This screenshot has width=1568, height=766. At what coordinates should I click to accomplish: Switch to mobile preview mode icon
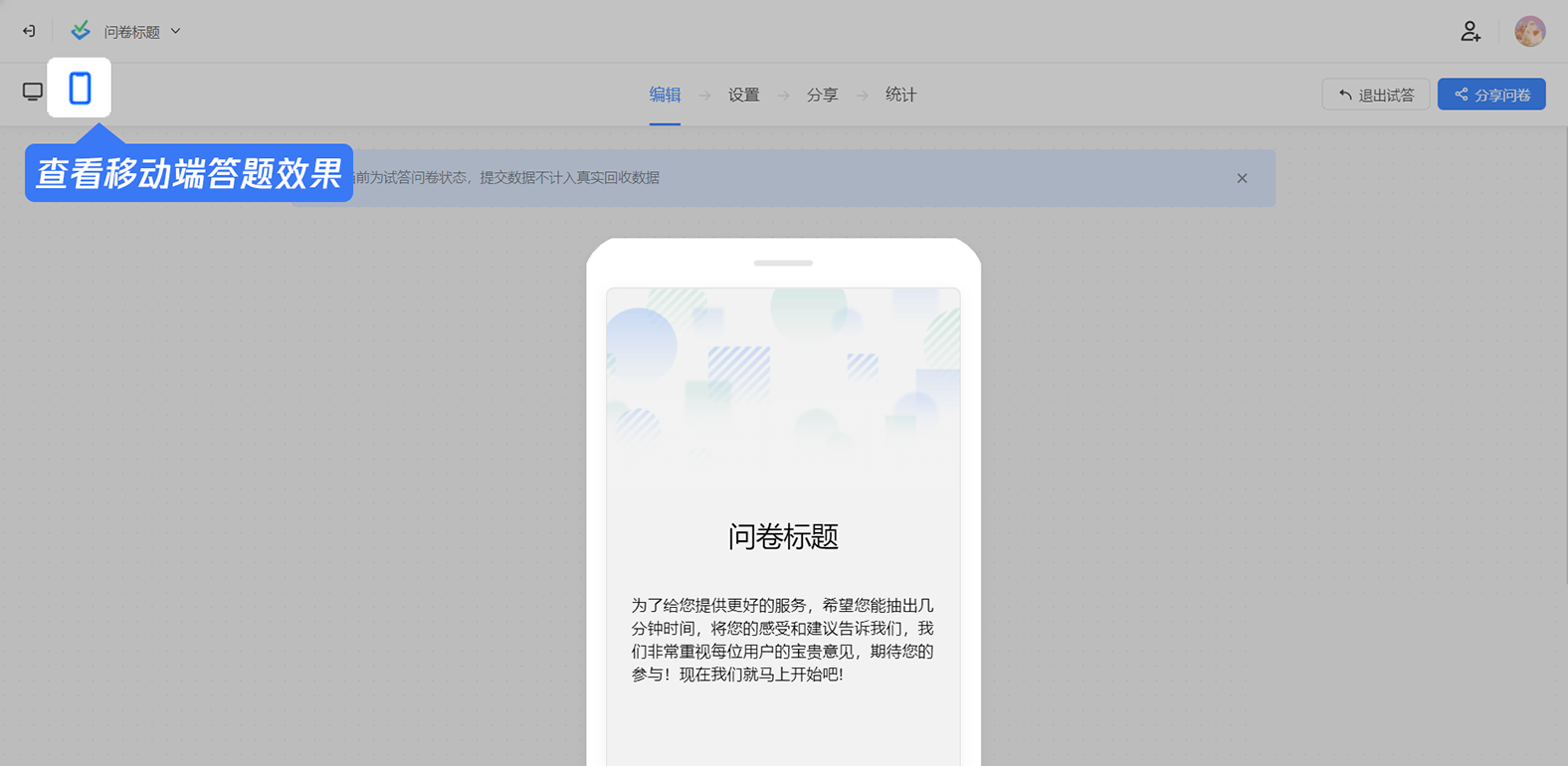point(80,89)
